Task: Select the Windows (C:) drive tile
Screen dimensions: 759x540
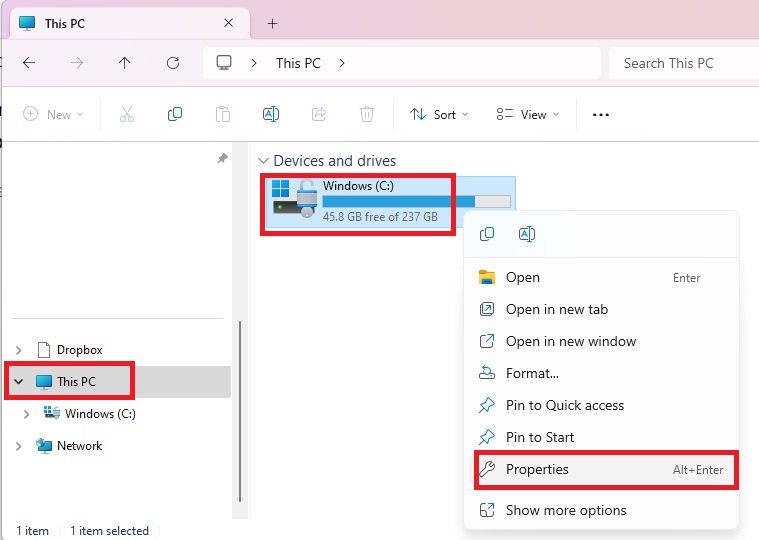Action: pos(390,202)
